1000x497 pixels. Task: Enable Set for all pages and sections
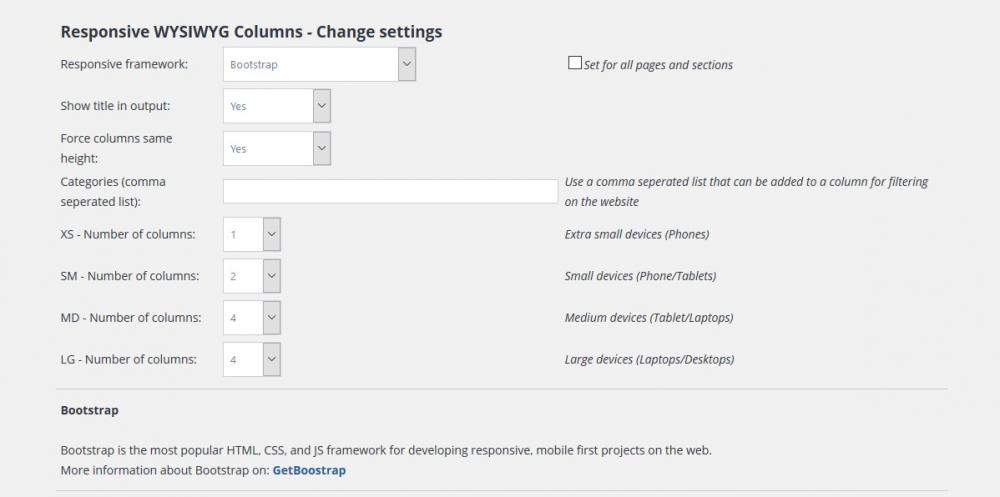click(x=574, y=63)
